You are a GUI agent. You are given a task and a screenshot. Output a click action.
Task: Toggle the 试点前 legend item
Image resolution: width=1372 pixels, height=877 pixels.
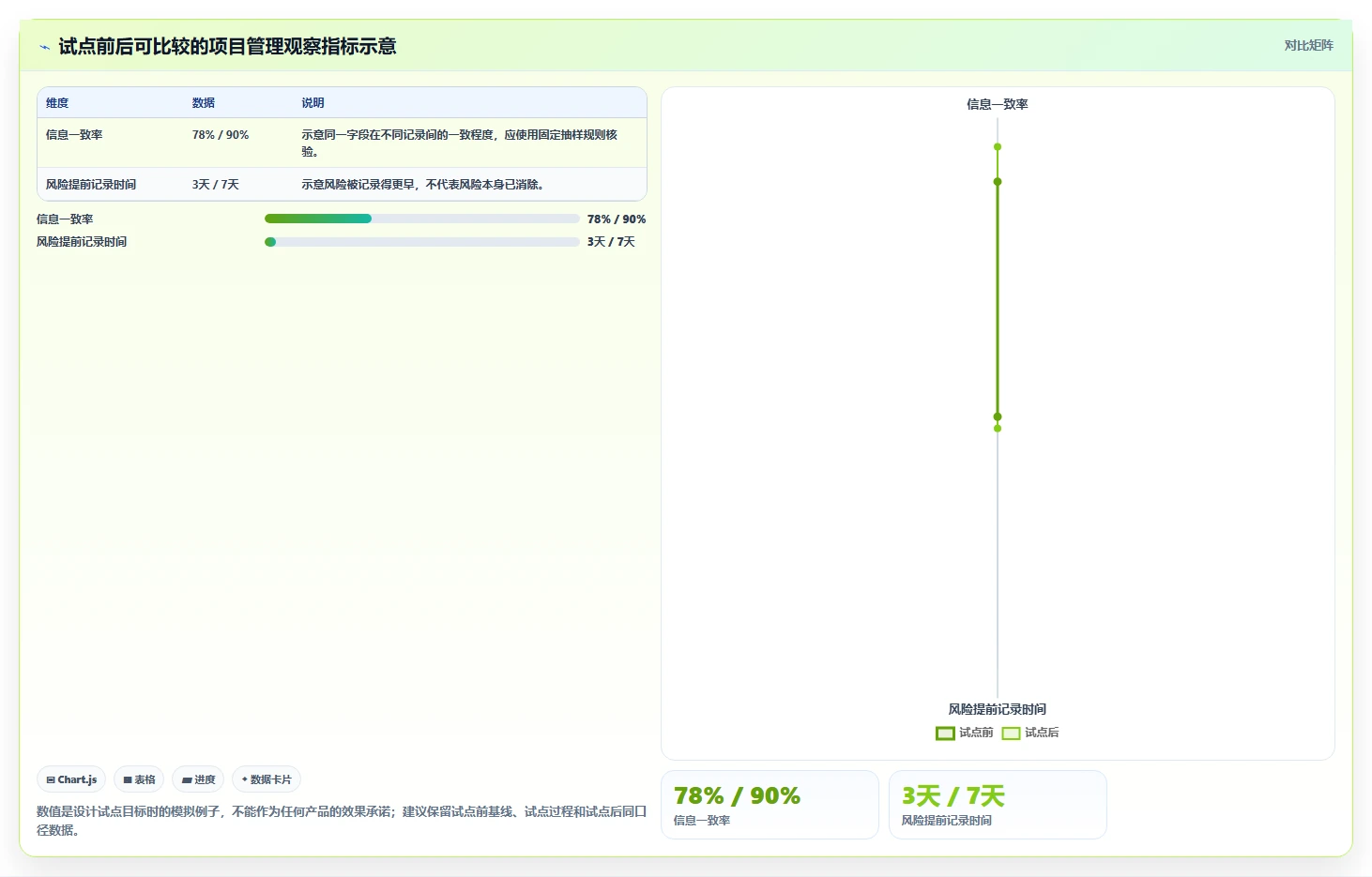[964, 733]
